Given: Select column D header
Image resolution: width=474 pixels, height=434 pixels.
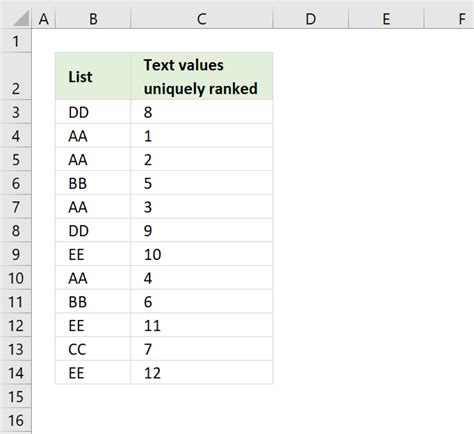Looking at the screenshot, I should coord(311,19).
